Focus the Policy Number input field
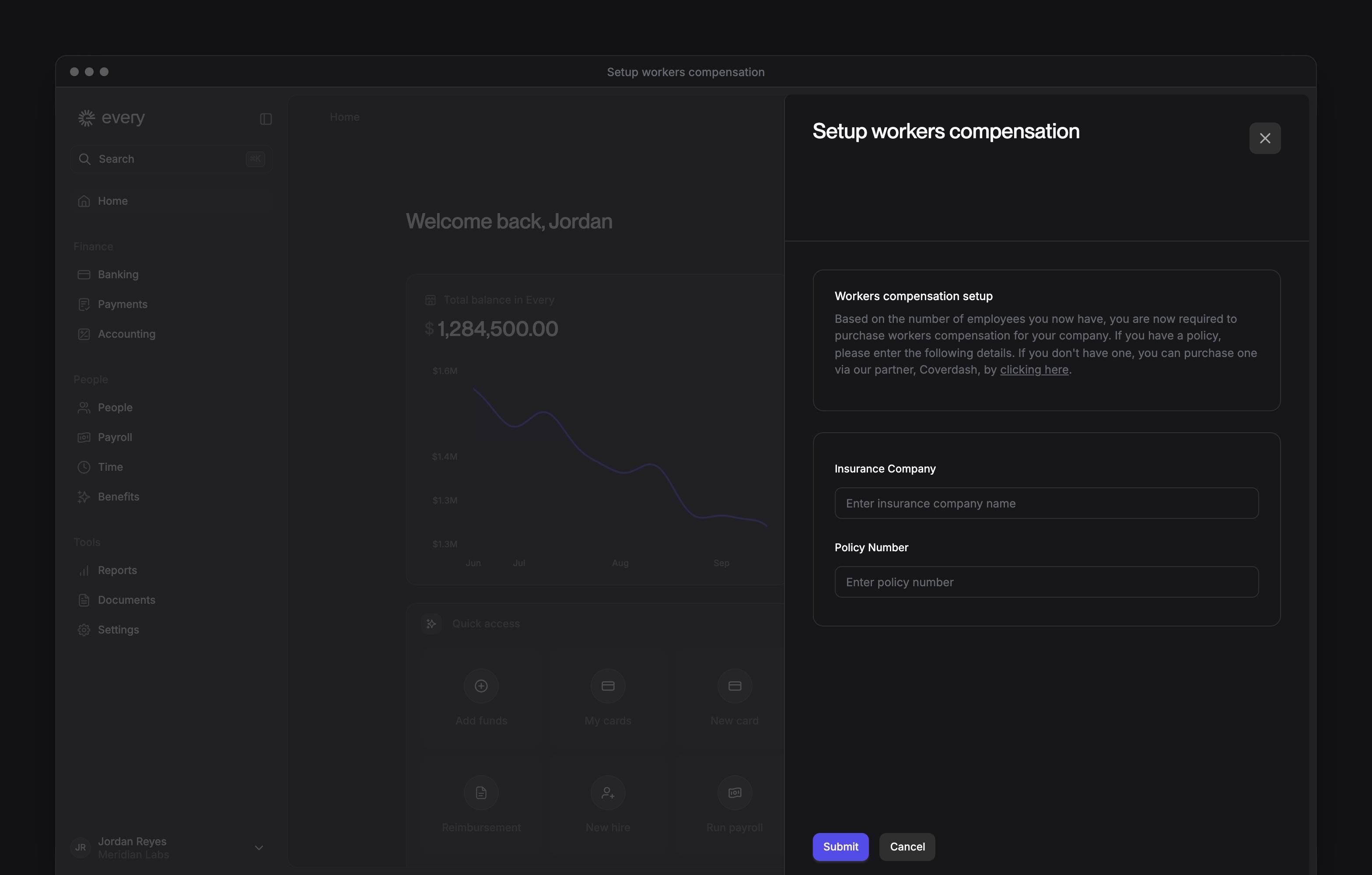 coord(1046,581)
